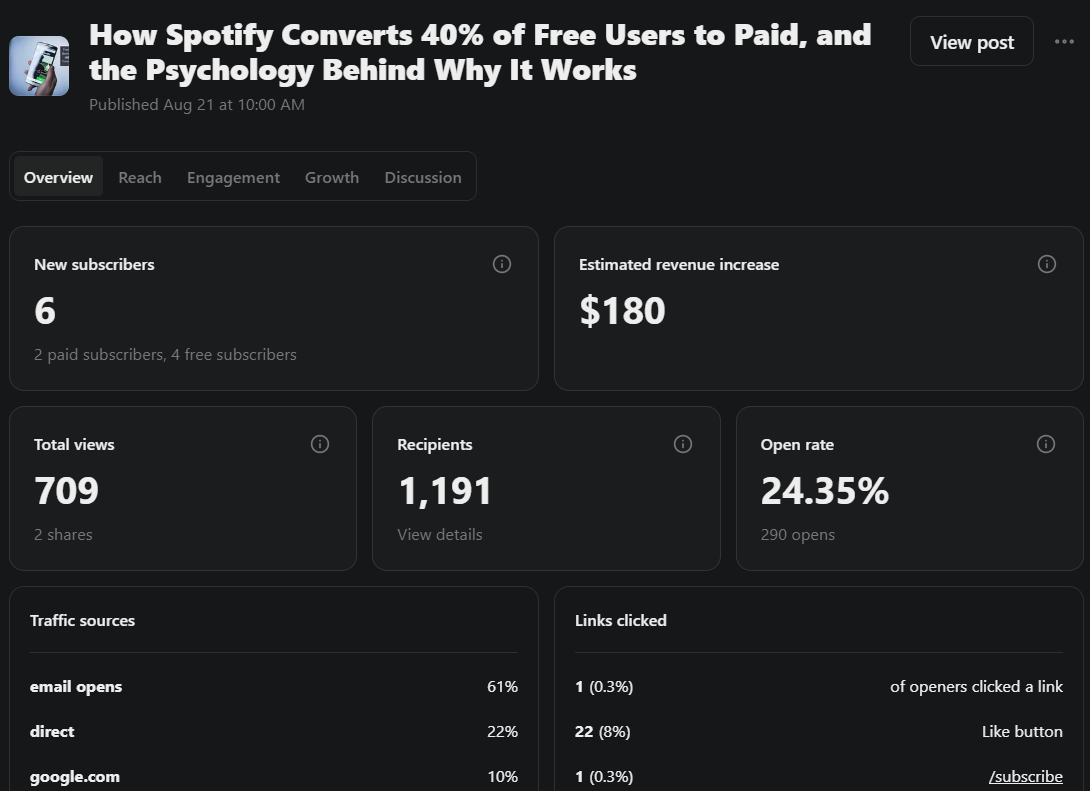Click the 'Recipients' card label
The height and width of the screenshot is (791, 1090).
(434, 444)
